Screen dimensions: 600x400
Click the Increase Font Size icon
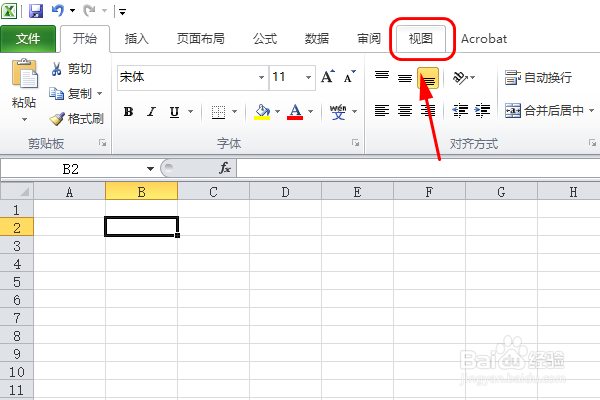(328, 77)
